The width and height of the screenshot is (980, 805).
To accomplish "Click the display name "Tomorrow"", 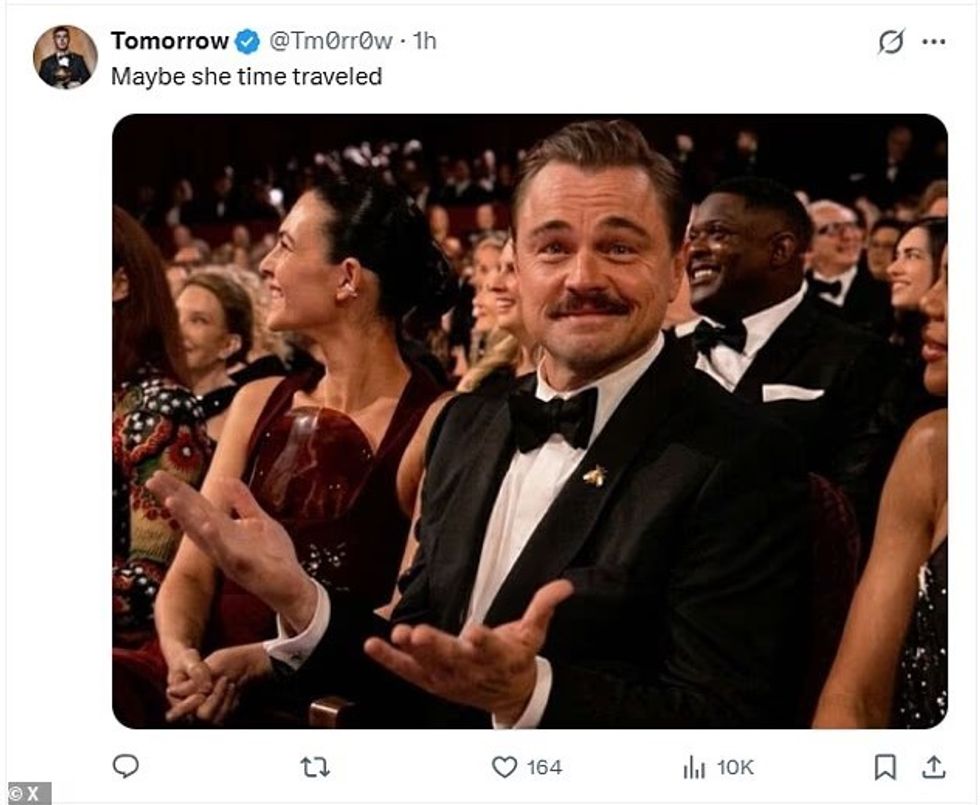I will coord(170,41).
